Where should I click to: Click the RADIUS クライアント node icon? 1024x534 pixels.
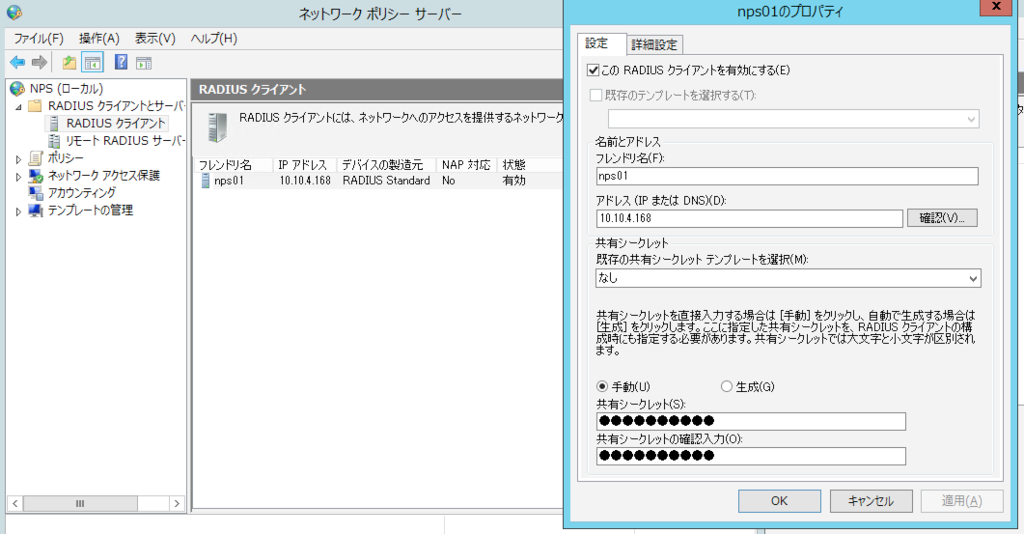tap(54, 123)
